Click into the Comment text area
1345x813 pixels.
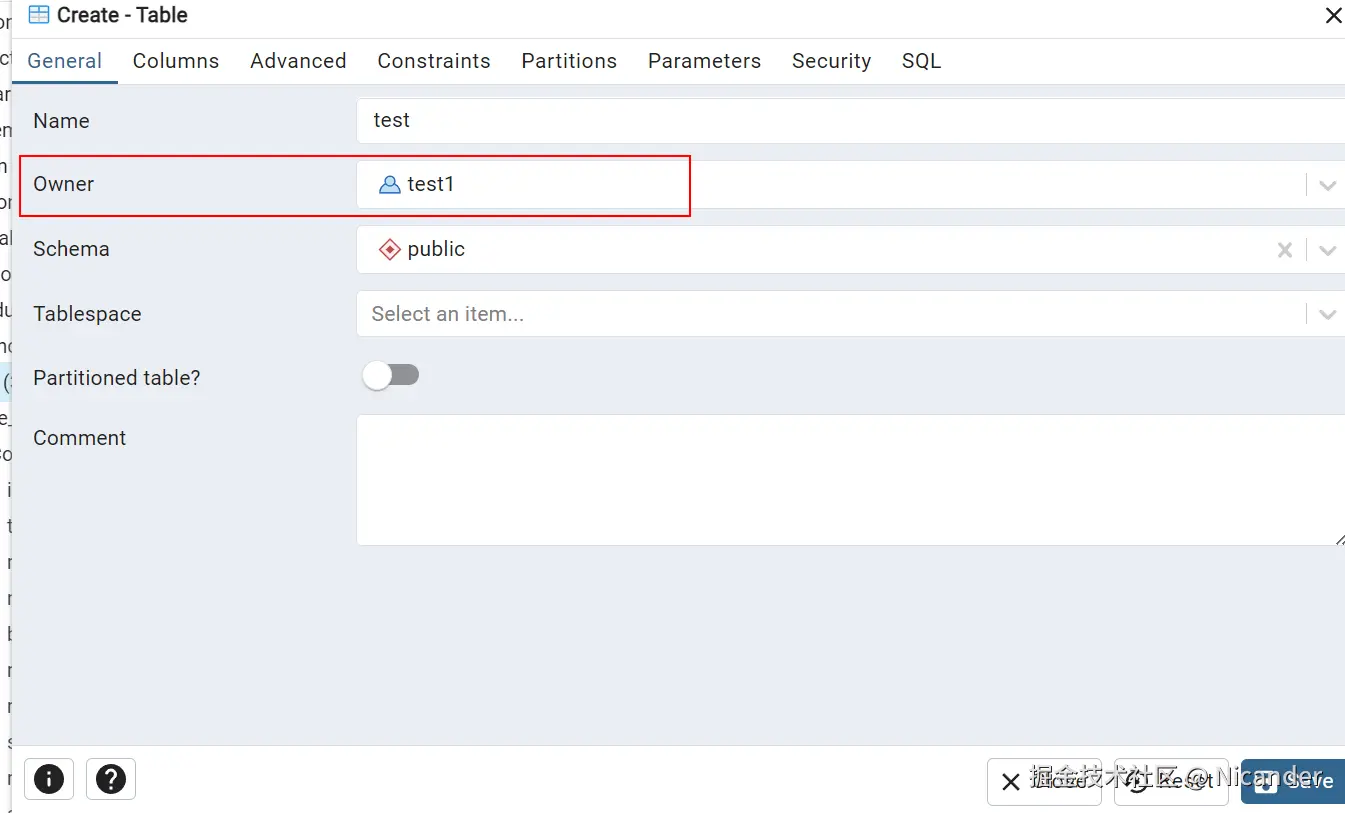point(850,480)
